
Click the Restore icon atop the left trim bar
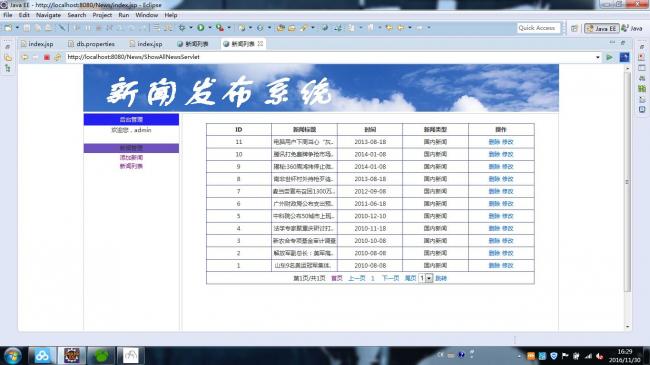point(7,46)
